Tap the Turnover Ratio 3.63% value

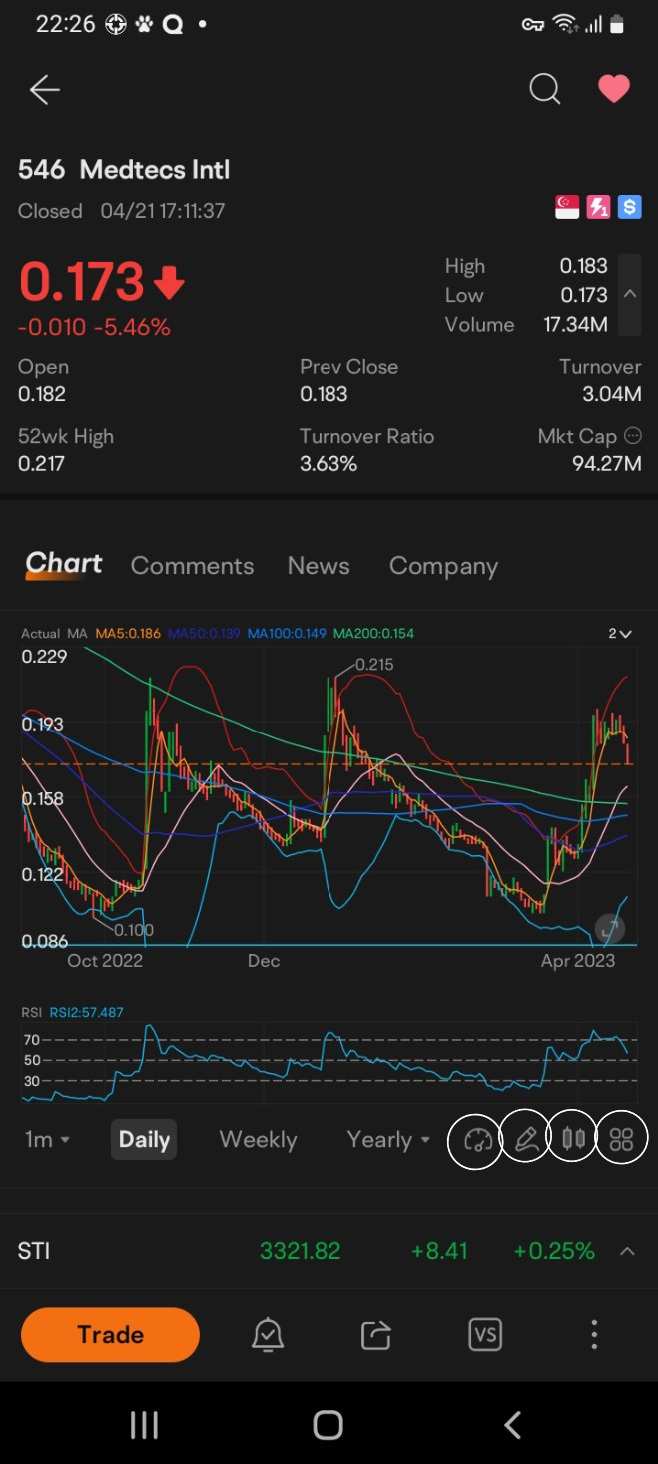(328, 463)
